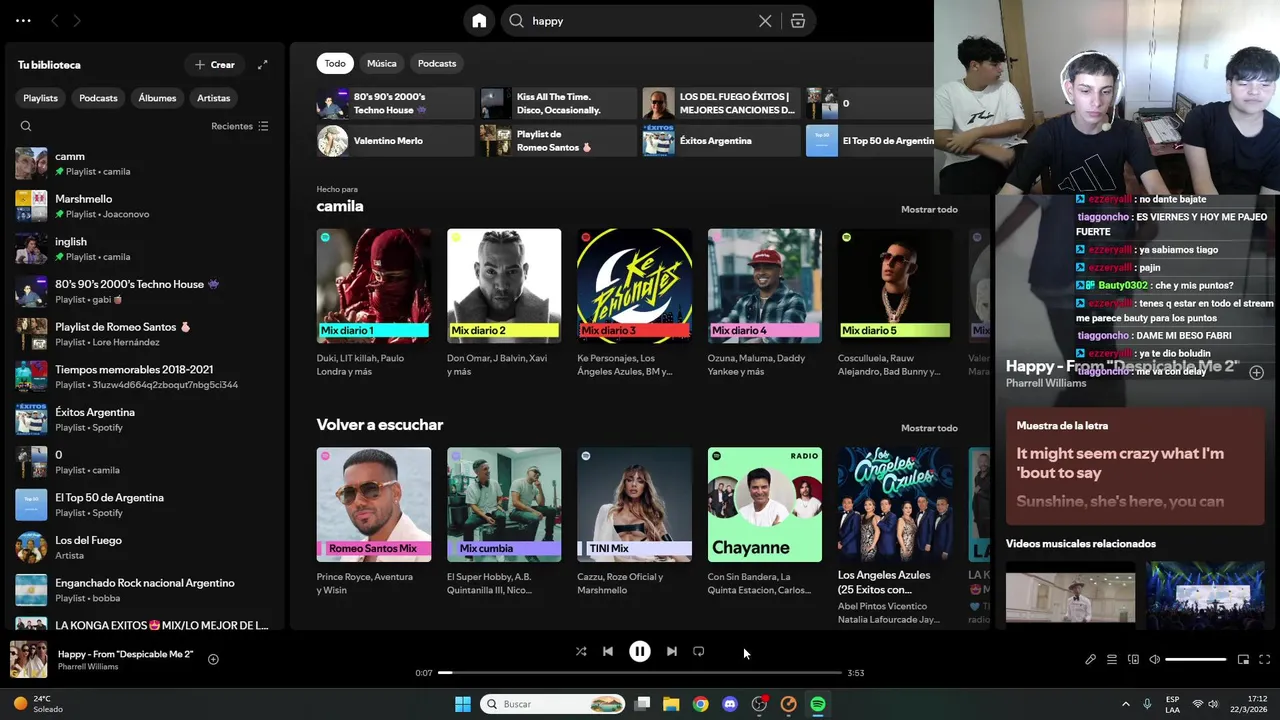
Task: Open Chrome from the taskbar
Action: (x=700, y=704)
